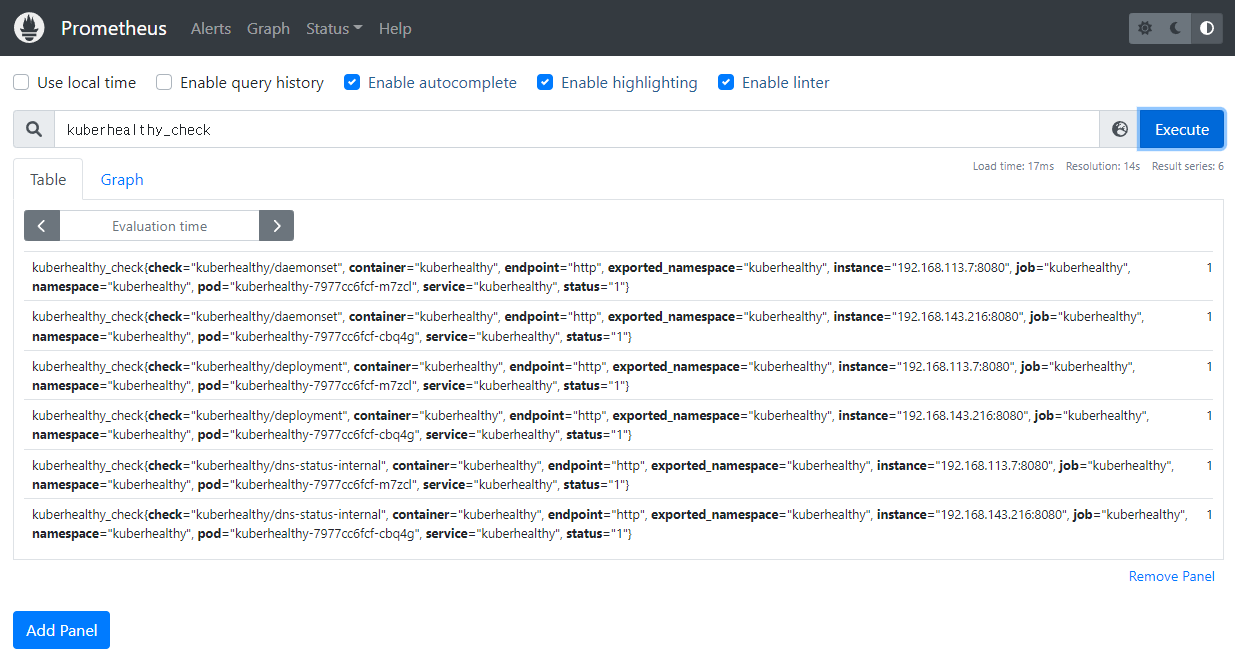Select browser-preferred theme contrast icon
The image size is (1235, 664).
point(1207,28)
